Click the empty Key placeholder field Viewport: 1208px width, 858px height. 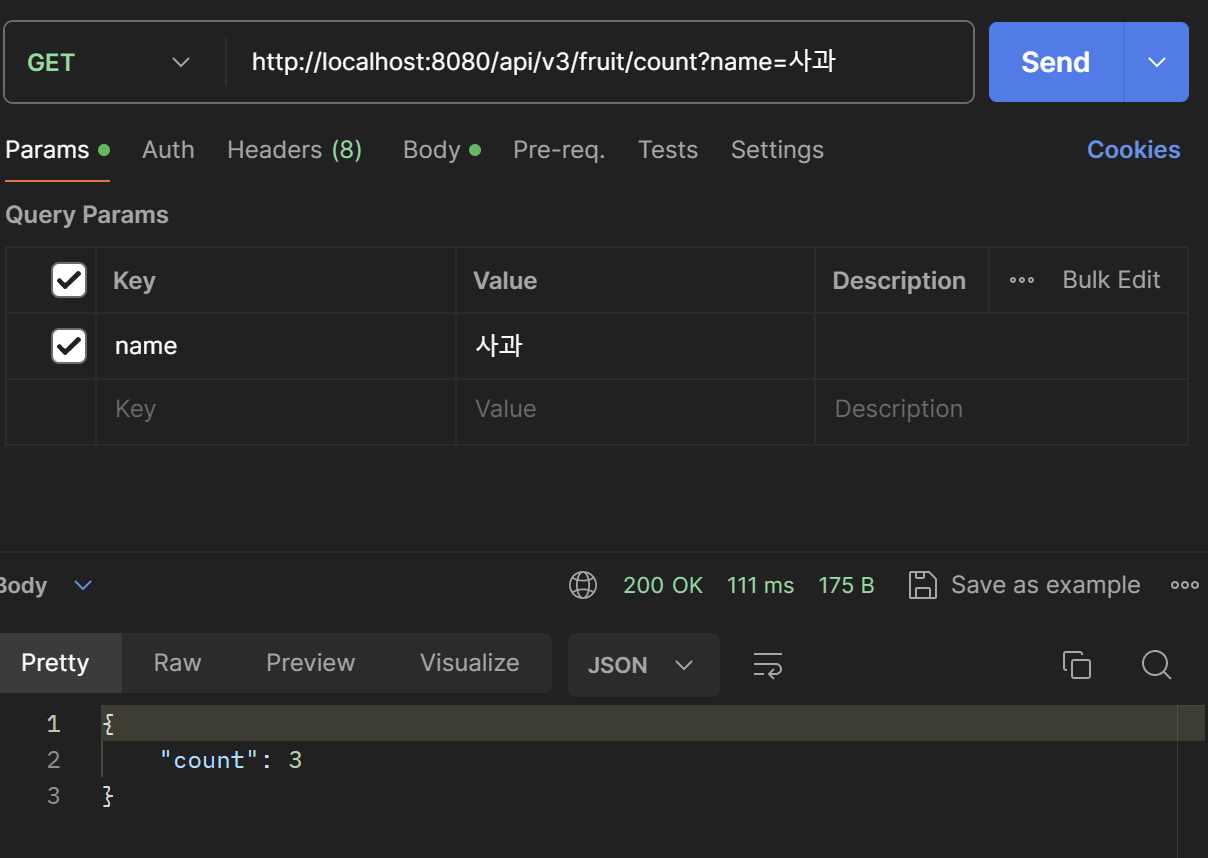pyautogui.click(x=276, y=410)
